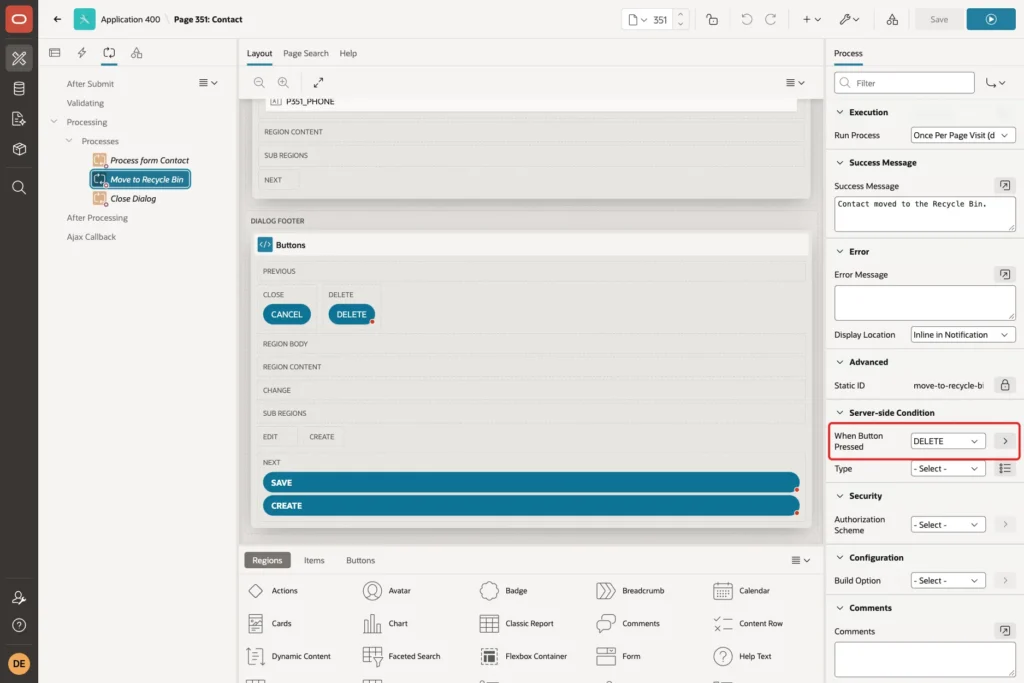Switch to the Page Search tab
The width and height of the screenshot is (1024, 683).
point(306,54)
